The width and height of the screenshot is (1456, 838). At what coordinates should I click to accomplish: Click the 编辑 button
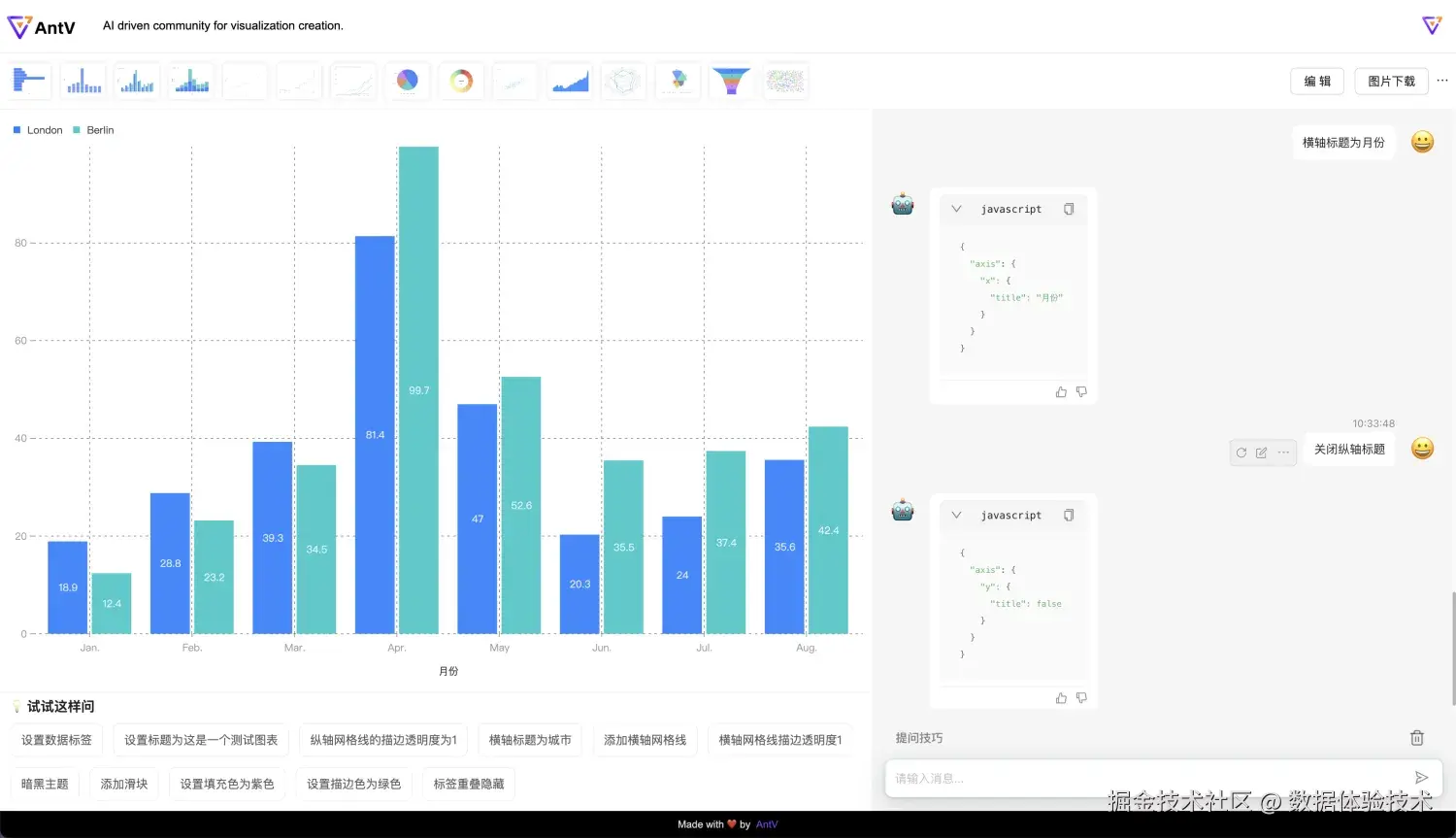pos(1317,81)
